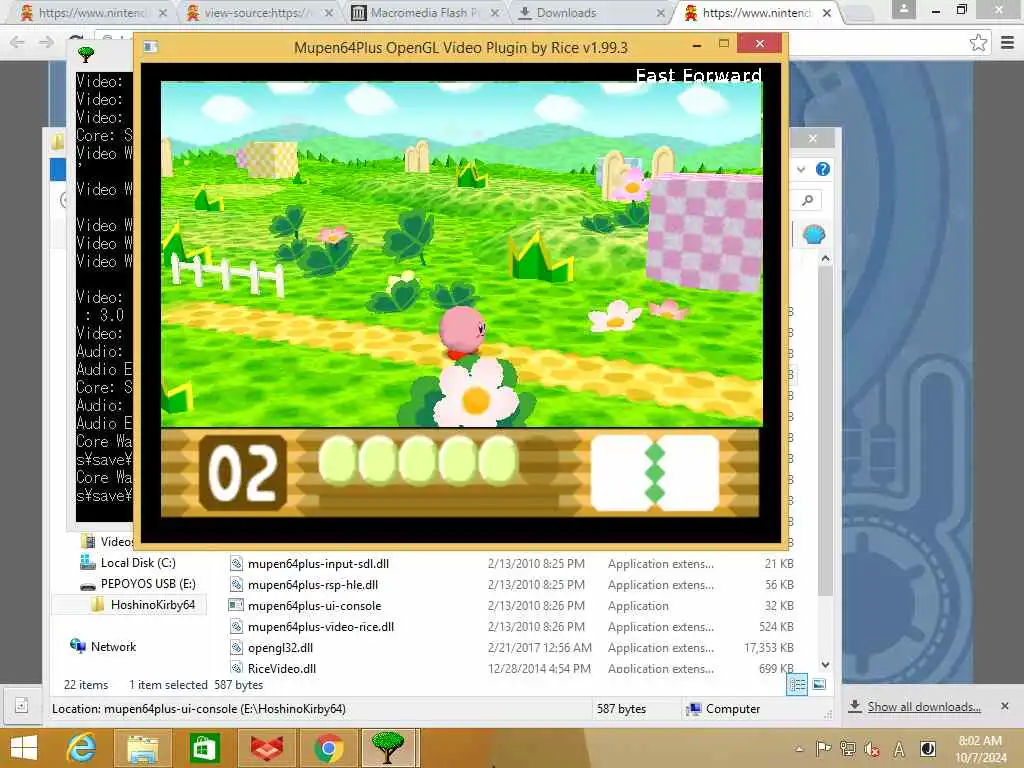Image resolution: width=1024 pixels, height=768 pixels.
Task: Select file mupen64plus-video-rice.dll
Action: (x=321, y=626)
